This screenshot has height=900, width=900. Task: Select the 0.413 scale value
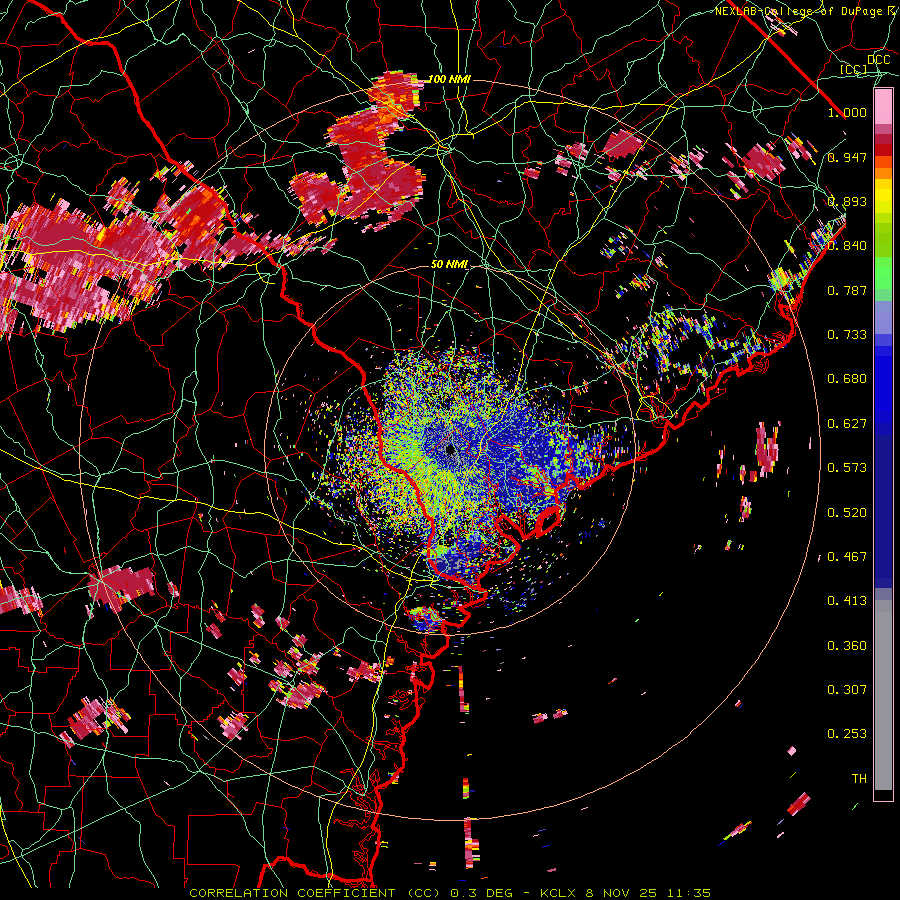(x=847, y=601)
